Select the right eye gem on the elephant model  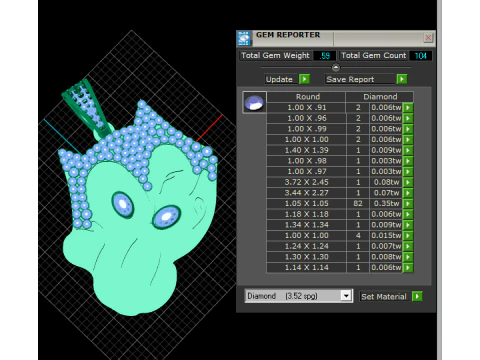coord(167,217)
